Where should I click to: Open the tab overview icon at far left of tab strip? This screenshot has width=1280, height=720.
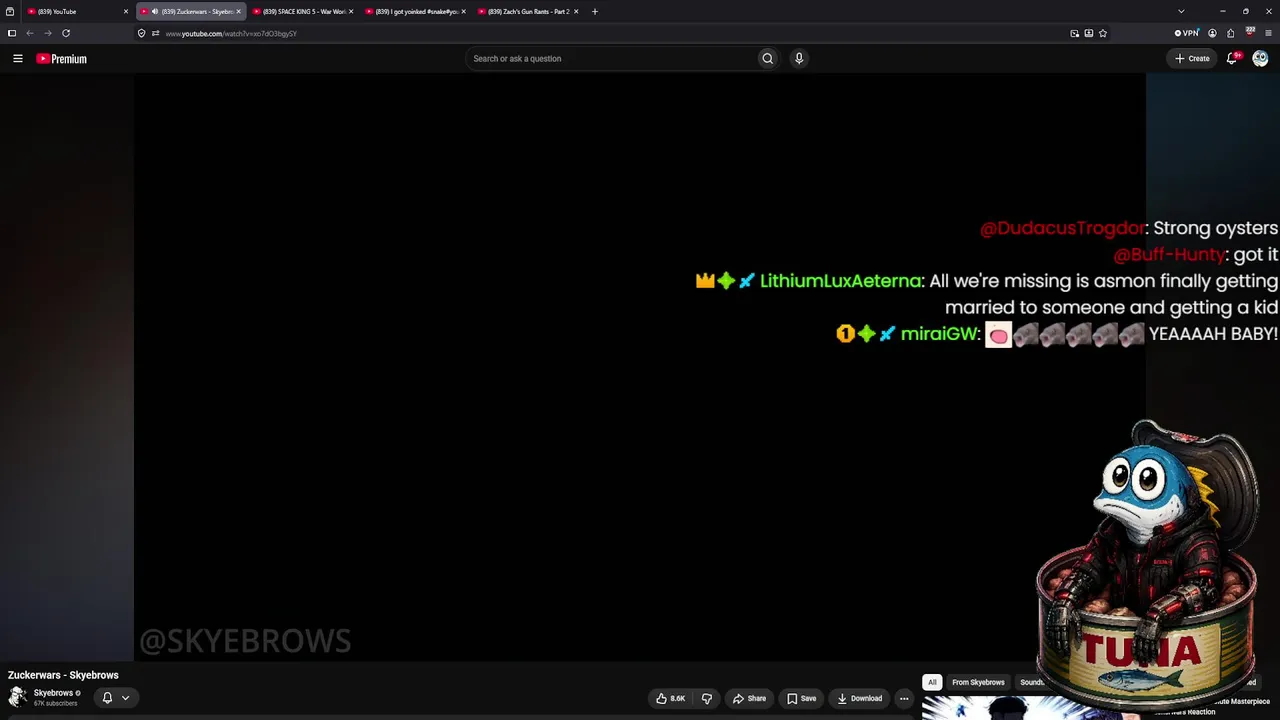point(10,11)
